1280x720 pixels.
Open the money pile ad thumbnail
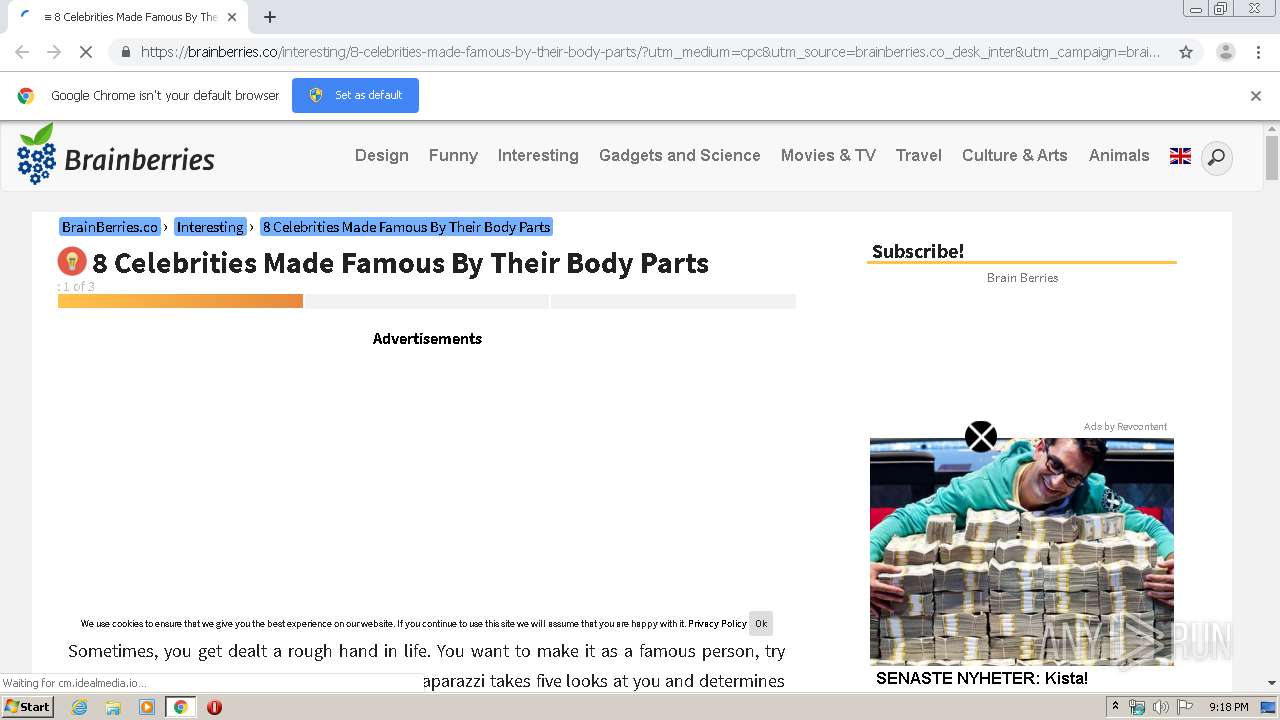point(1022,552)
